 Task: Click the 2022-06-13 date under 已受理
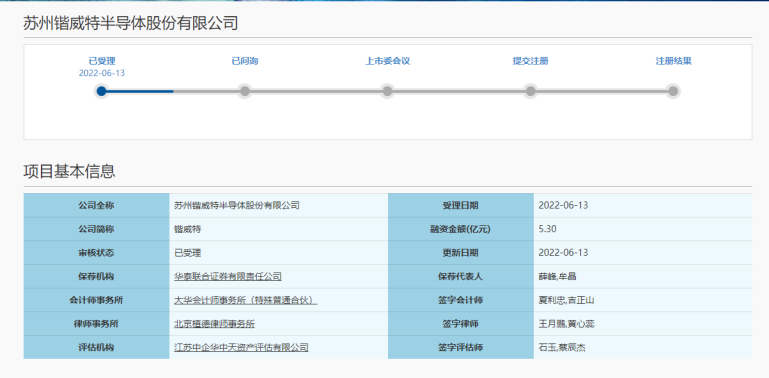click(x=102, y=73)
